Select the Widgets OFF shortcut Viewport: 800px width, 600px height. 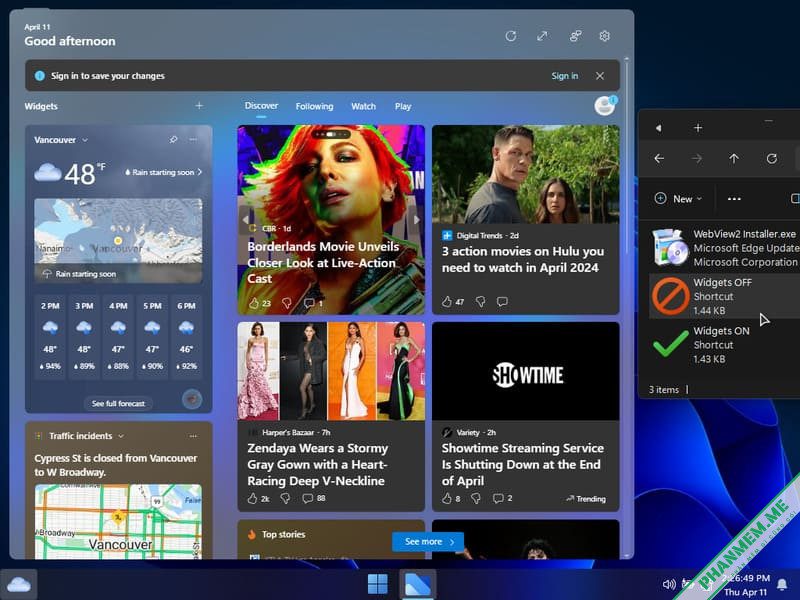coord(724,296)
